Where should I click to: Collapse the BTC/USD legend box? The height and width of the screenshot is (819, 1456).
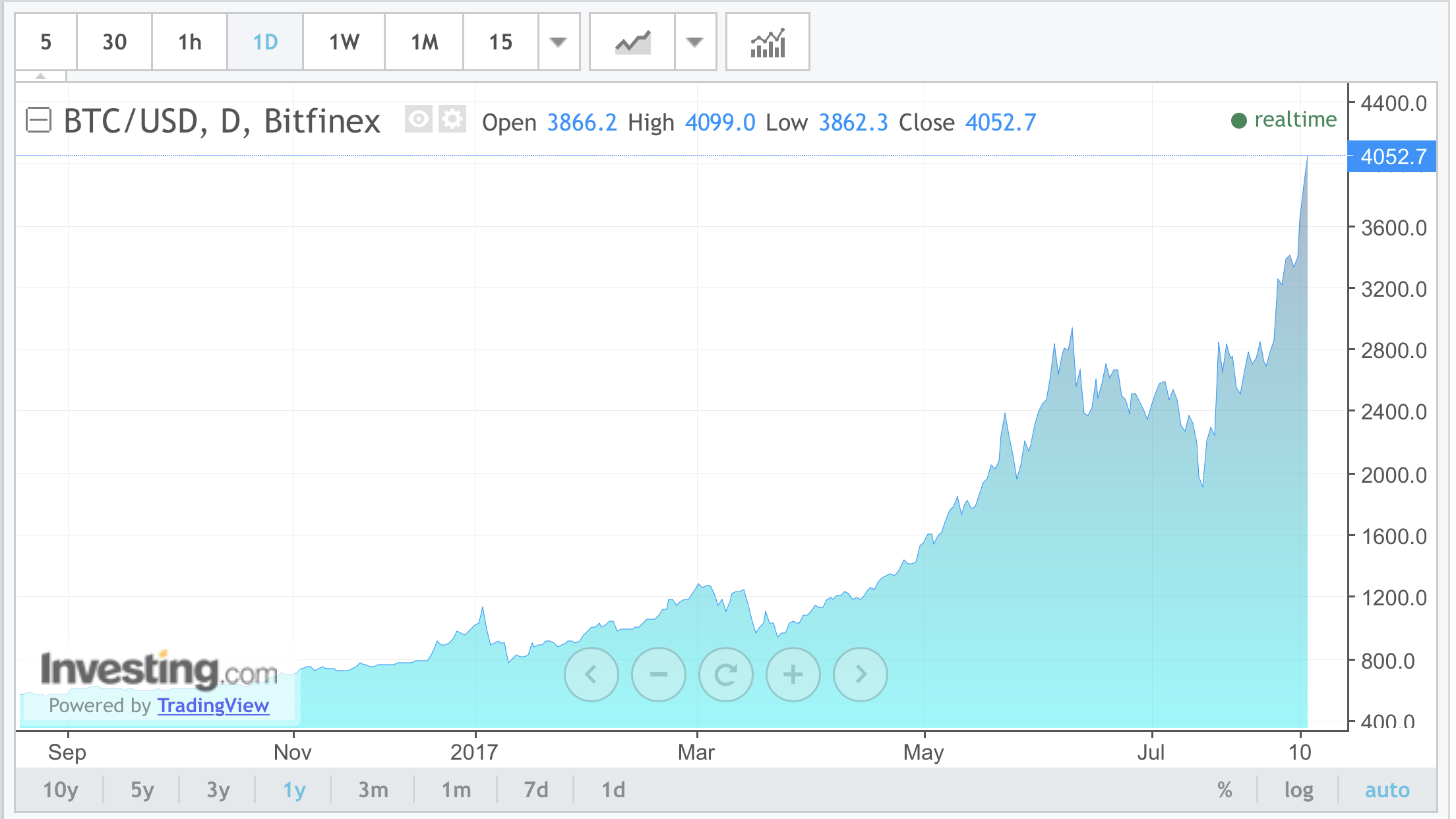tap(38, 121)
